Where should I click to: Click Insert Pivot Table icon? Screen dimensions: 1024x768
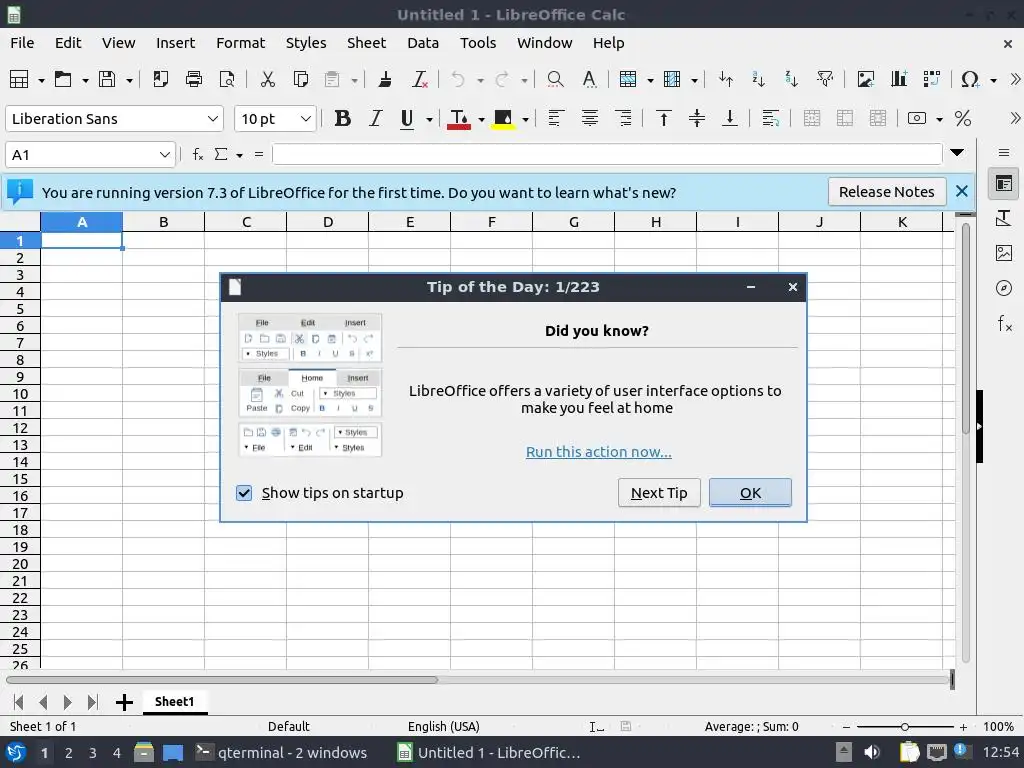tap(932, 79)
